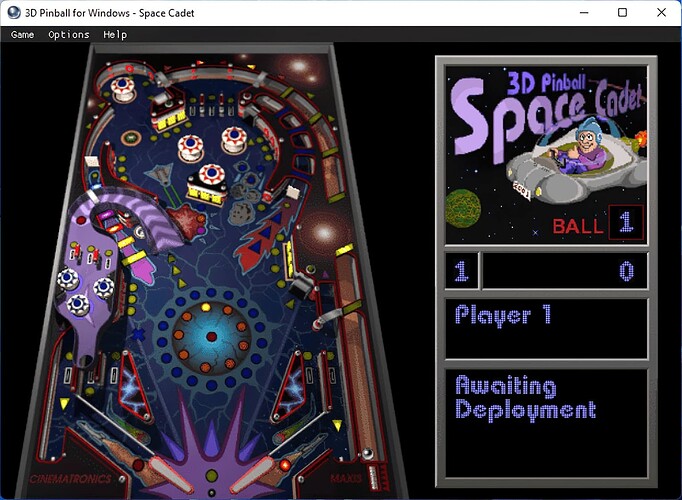Screen dimensions: 682x500
Task: Click the BALL label in the info panel
Action: [578, 226]
